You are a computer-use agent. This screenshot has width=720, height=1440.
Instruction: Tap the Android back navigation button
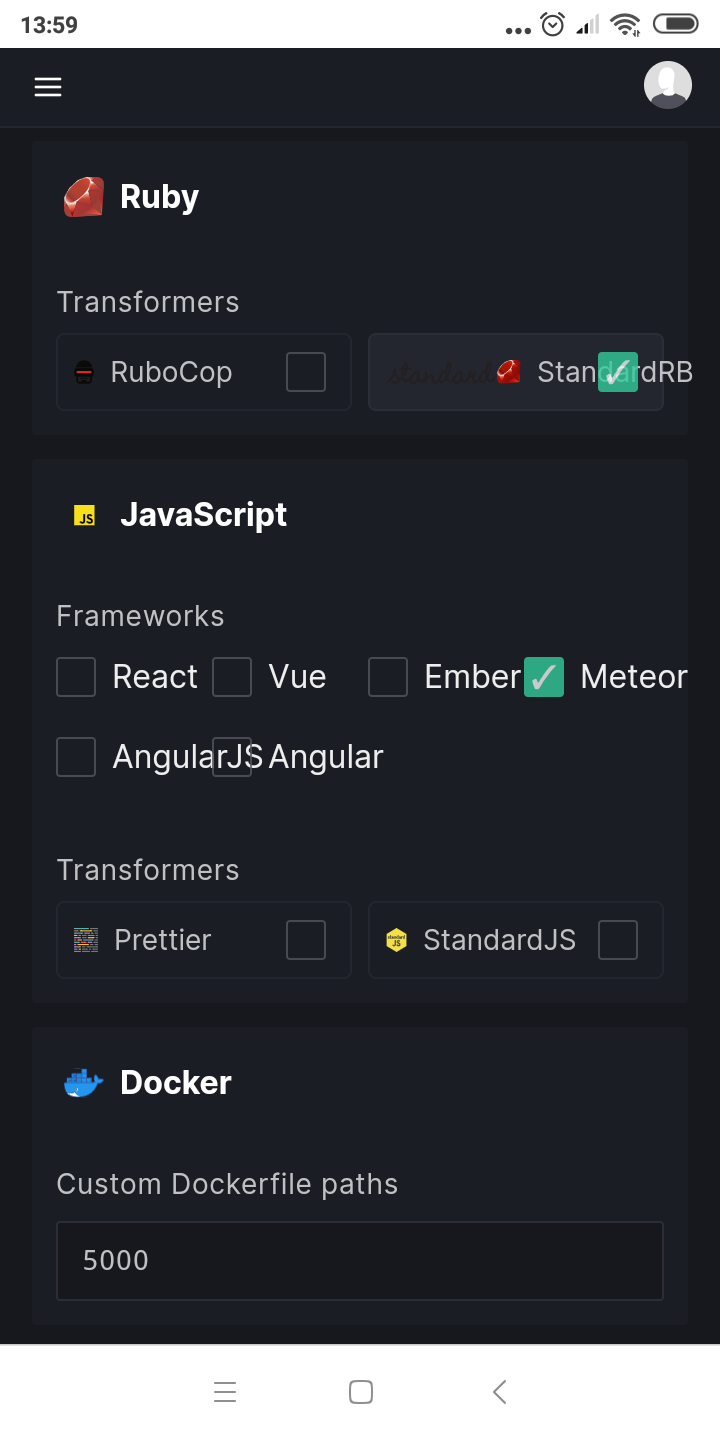coord(500,1392)
